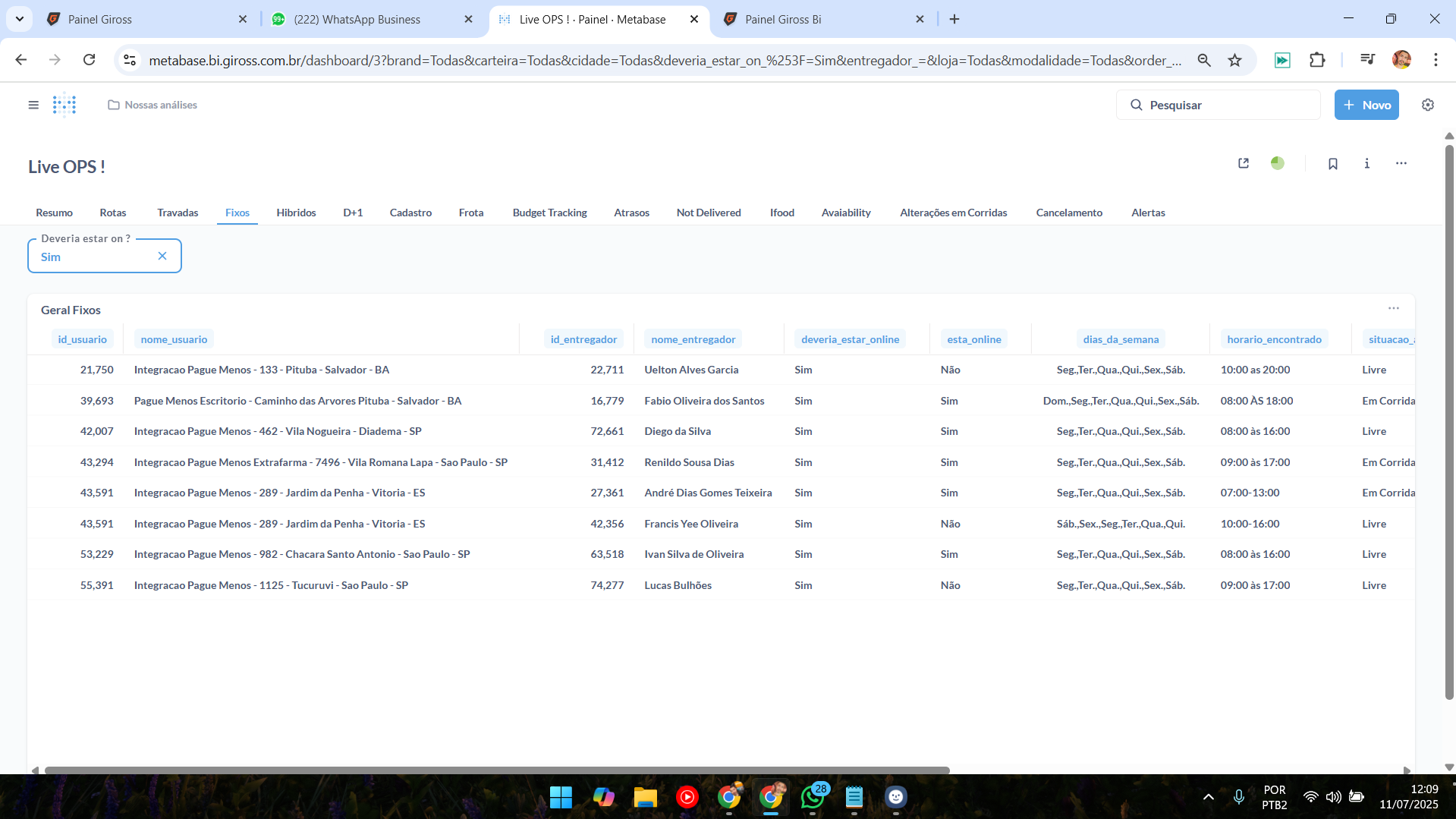
Task: Click the Metabase logo home icon
Action: [64, 105]
